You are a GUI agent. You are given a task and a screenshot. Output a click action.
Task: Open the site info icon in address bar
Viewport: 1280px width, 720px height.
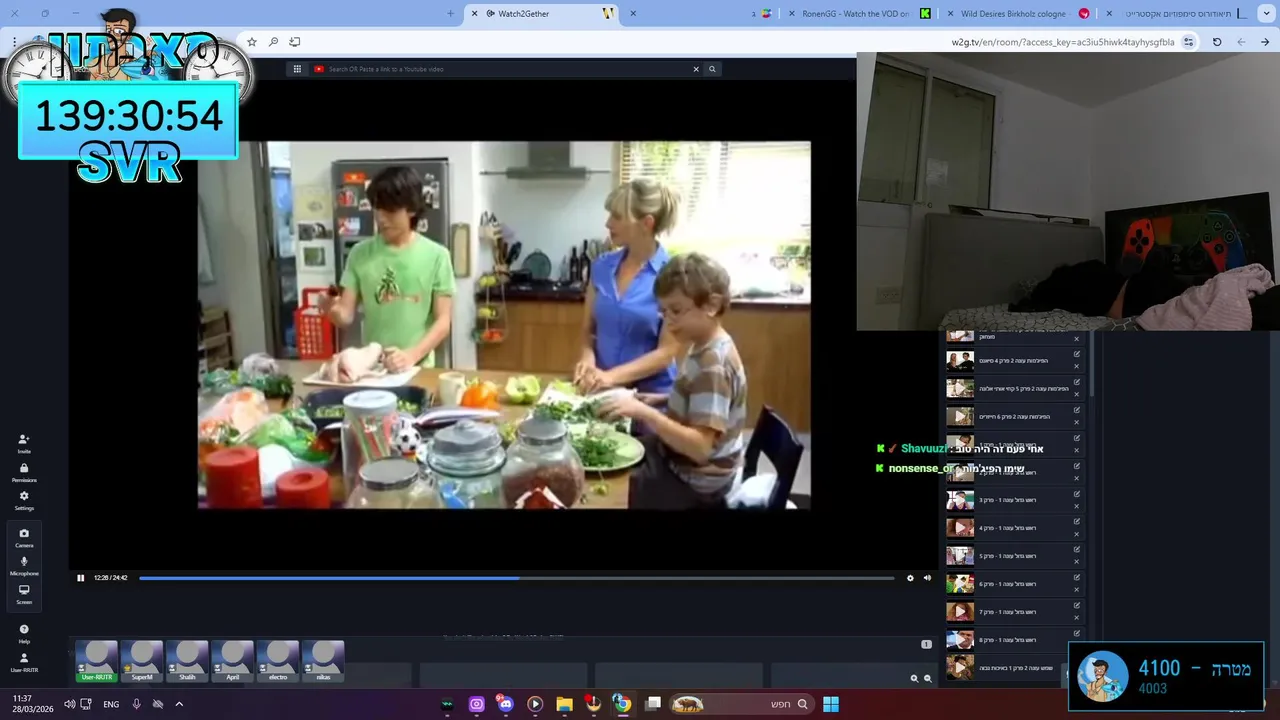pos(1188,42)
